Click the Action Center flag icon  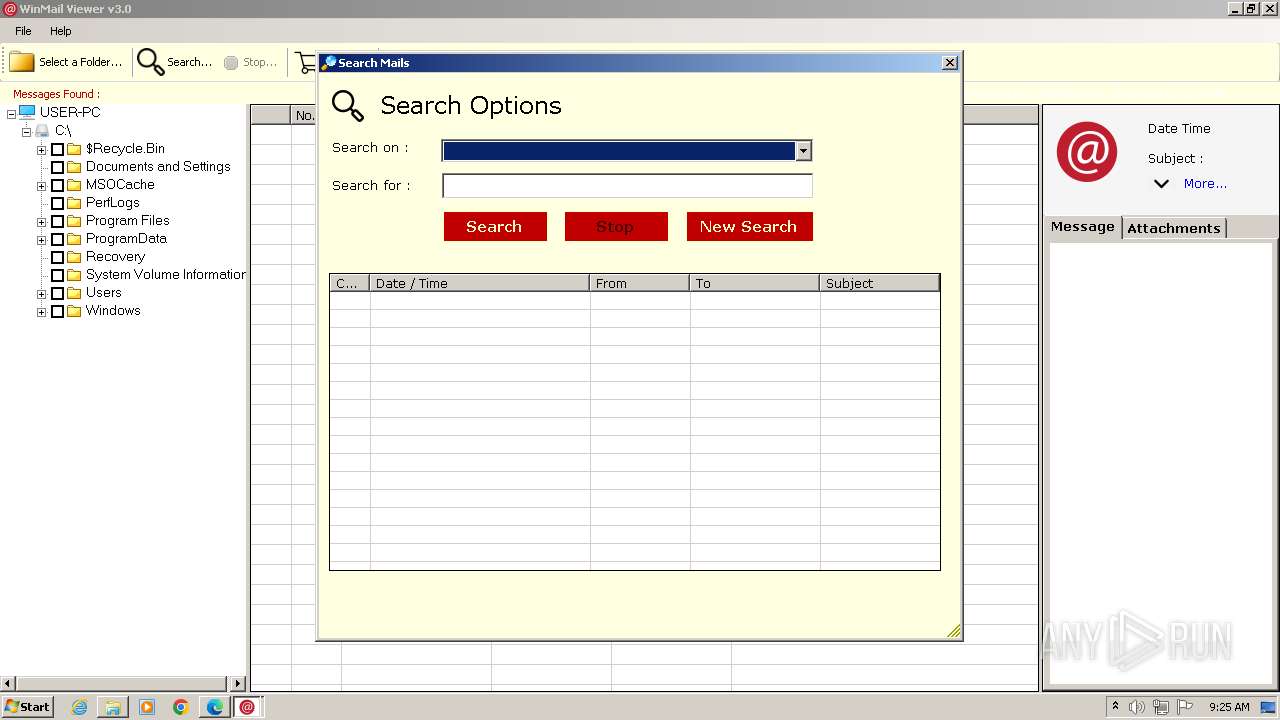(1185, 707)
